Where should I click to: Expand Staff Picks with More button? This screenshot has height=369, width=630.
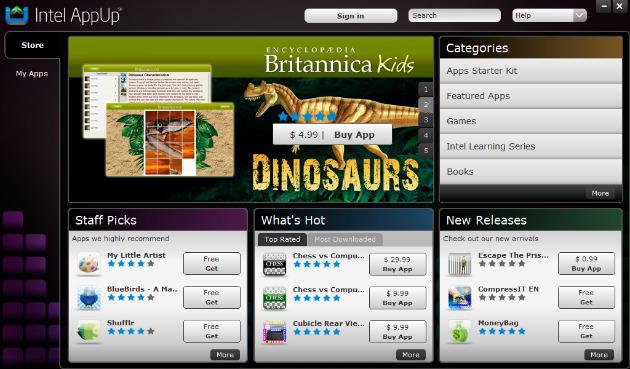tap(225, 355)
